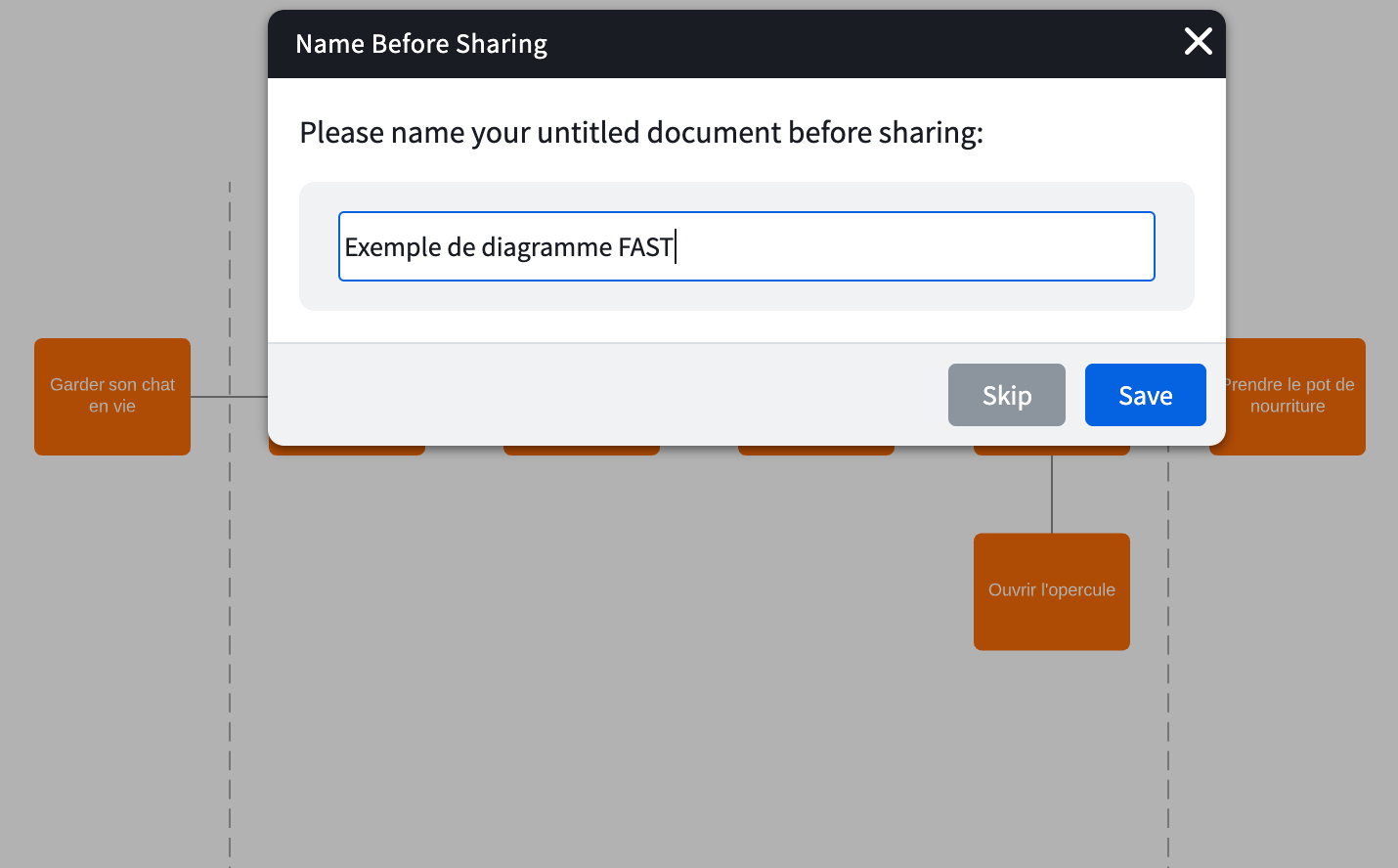The height and width of the screenshot is (868, 1398).
Task: Click the X icon in the dialog header
Action: pos(1198,42)
